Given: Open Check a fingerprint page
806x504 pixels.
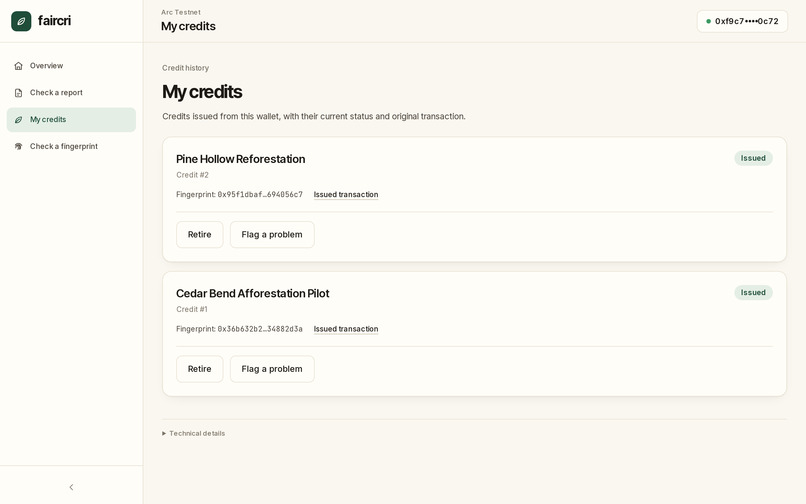Looking at the screenshot, I should point(71,146).
